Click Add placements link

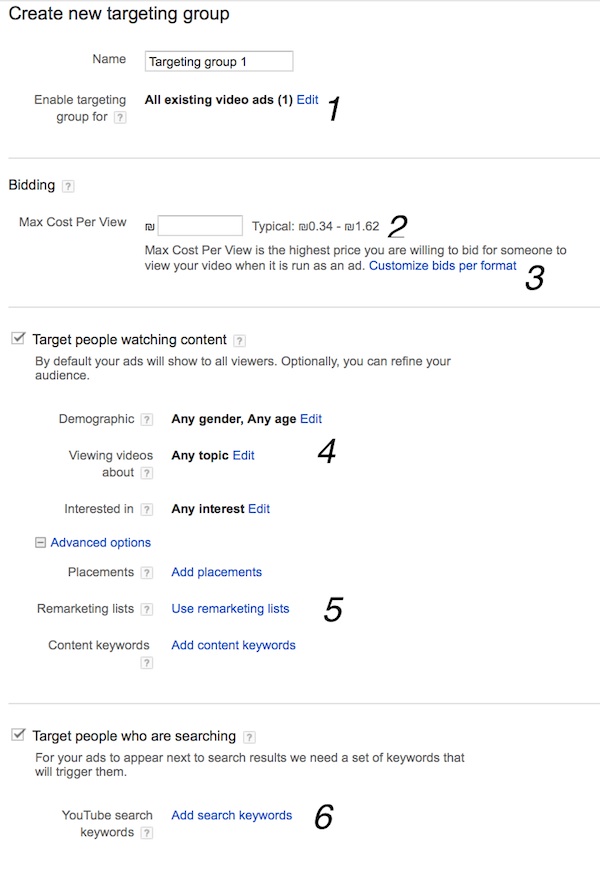pos(217,572)
